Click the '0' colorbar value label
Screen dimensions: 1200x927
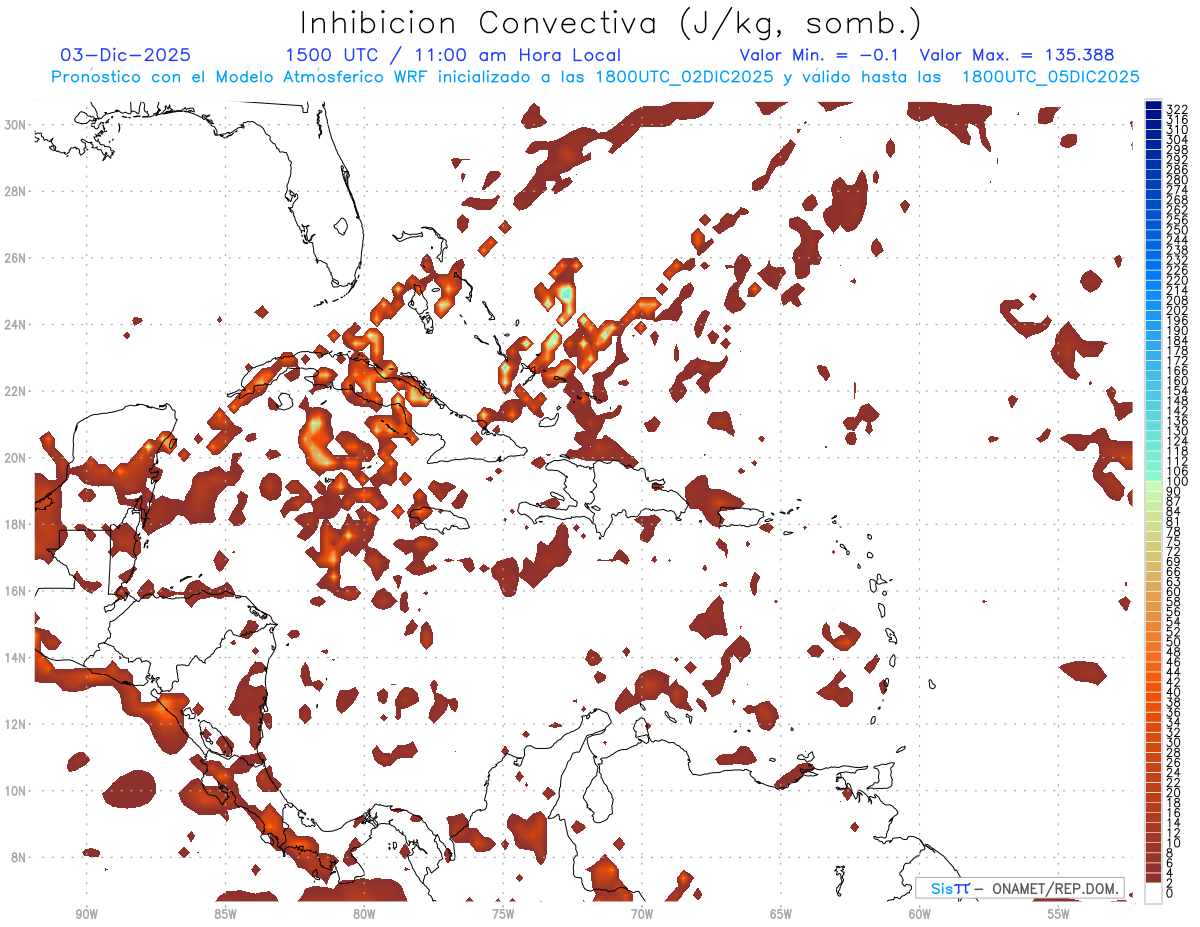[x=1170, y=893]
